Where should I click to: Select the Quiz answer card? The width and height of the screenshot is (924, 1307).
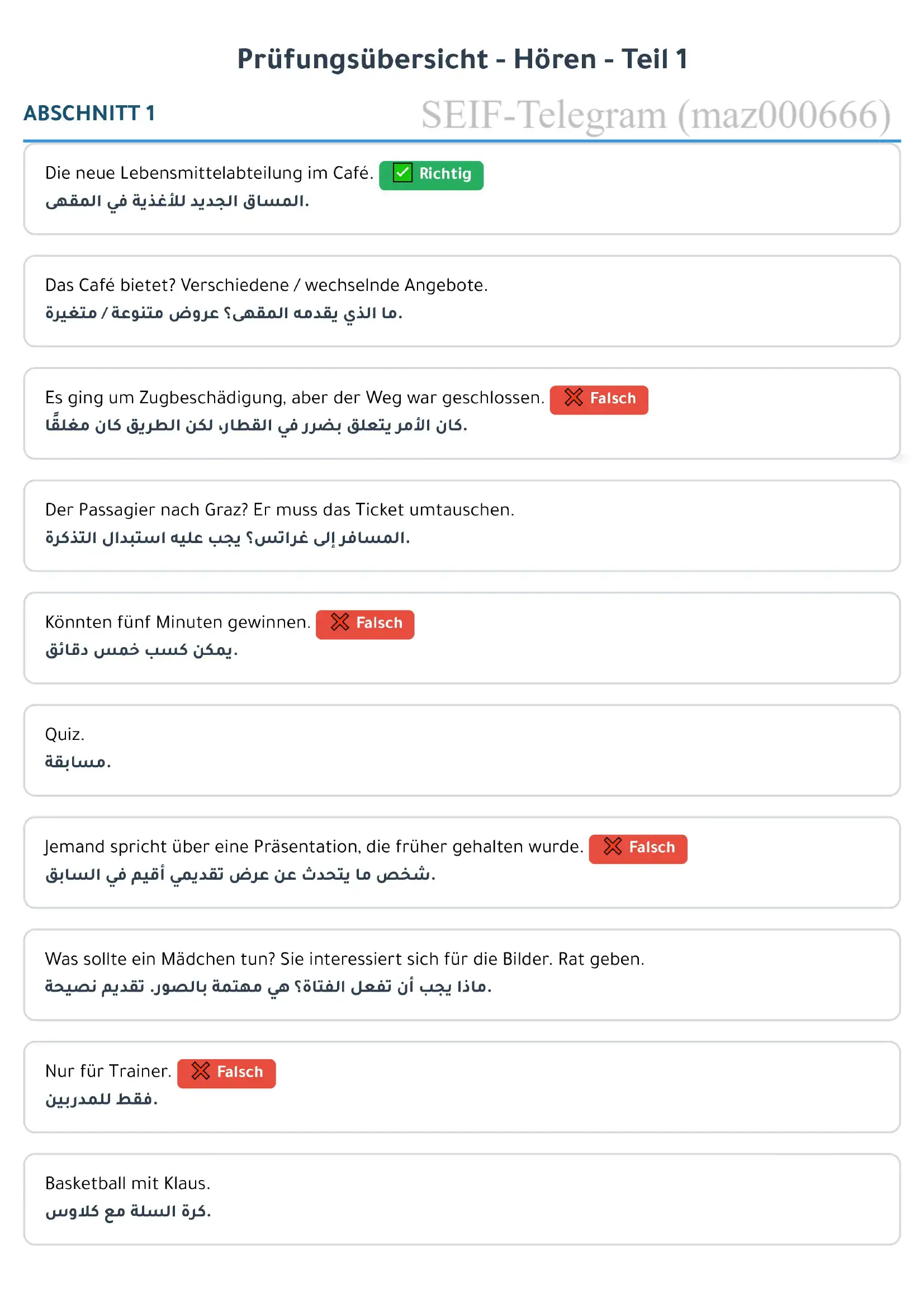point(462,751)
